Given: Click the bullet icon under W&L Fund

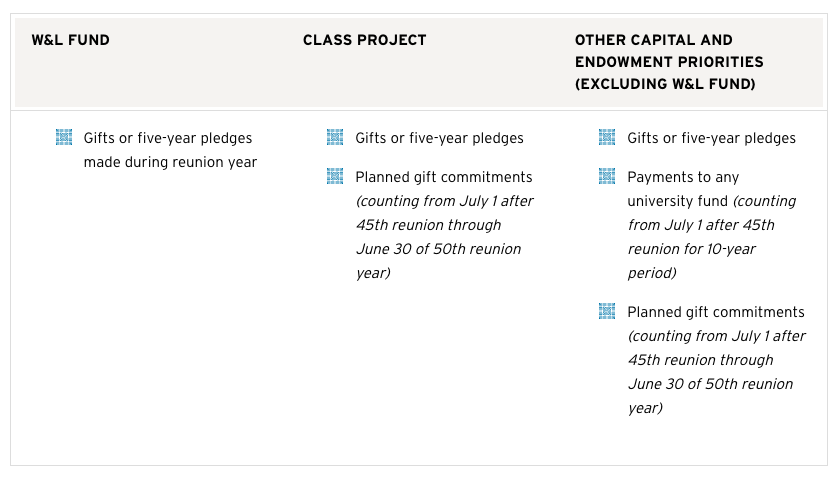Looking at the screenshot, I should pyautogui.click(x=64, y=137).
